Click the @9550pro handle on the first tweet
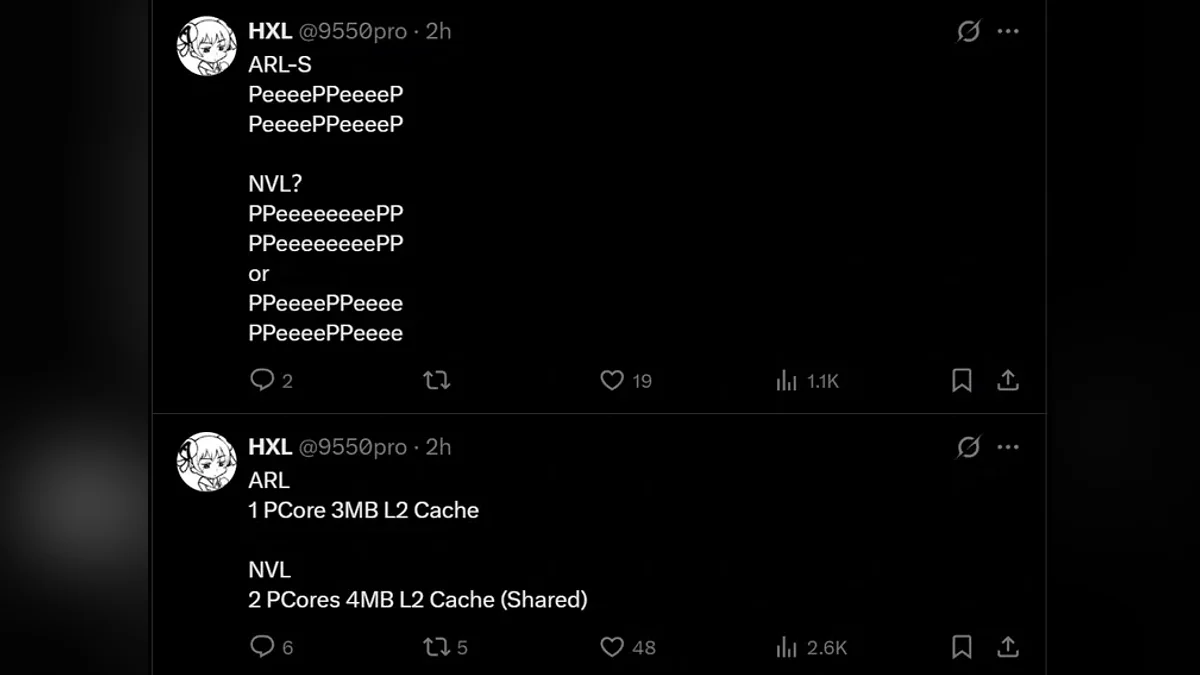 (x=353, y=31)
